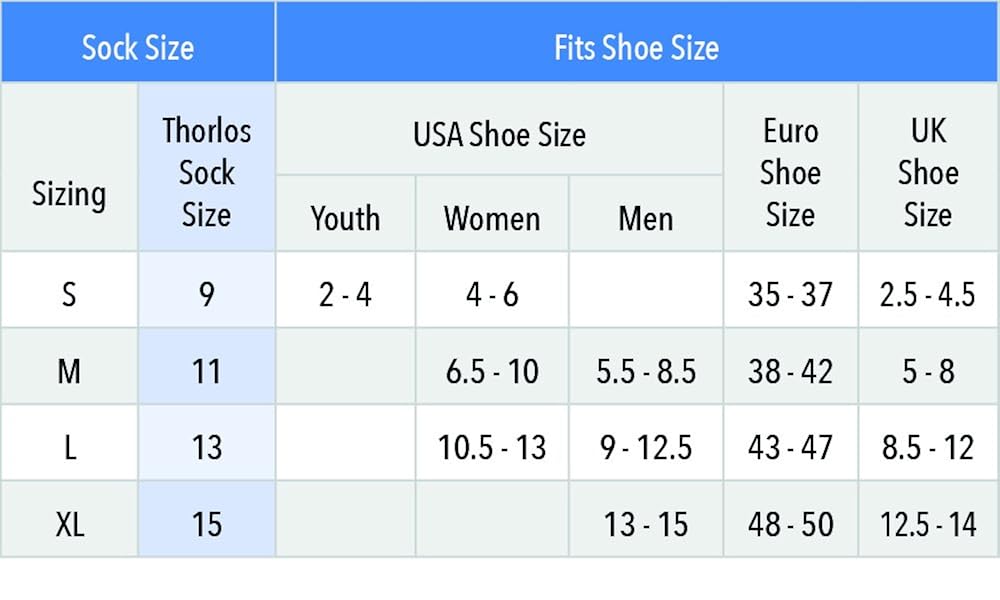The width and height of the screenshot is (1000, 600).
Task: Click the "Youth" sub-column header
Action: tap(345, 218)
